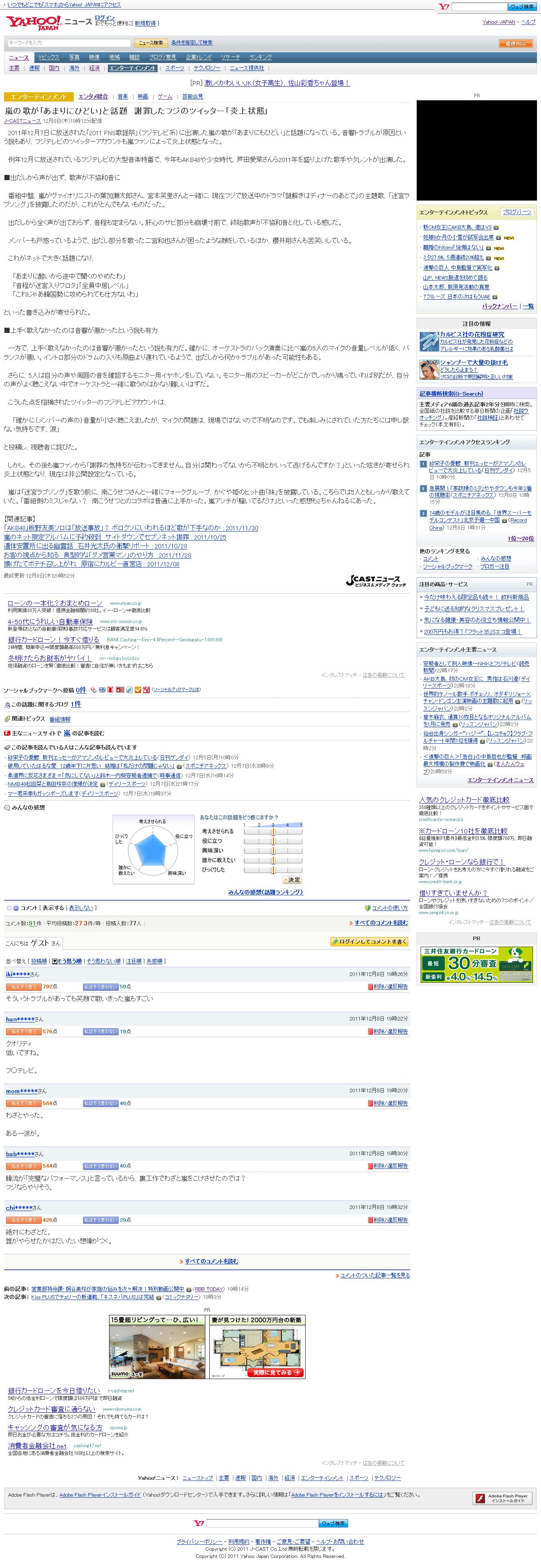
Task: Click the comment expand plus icon
Action: click(9, 908)
